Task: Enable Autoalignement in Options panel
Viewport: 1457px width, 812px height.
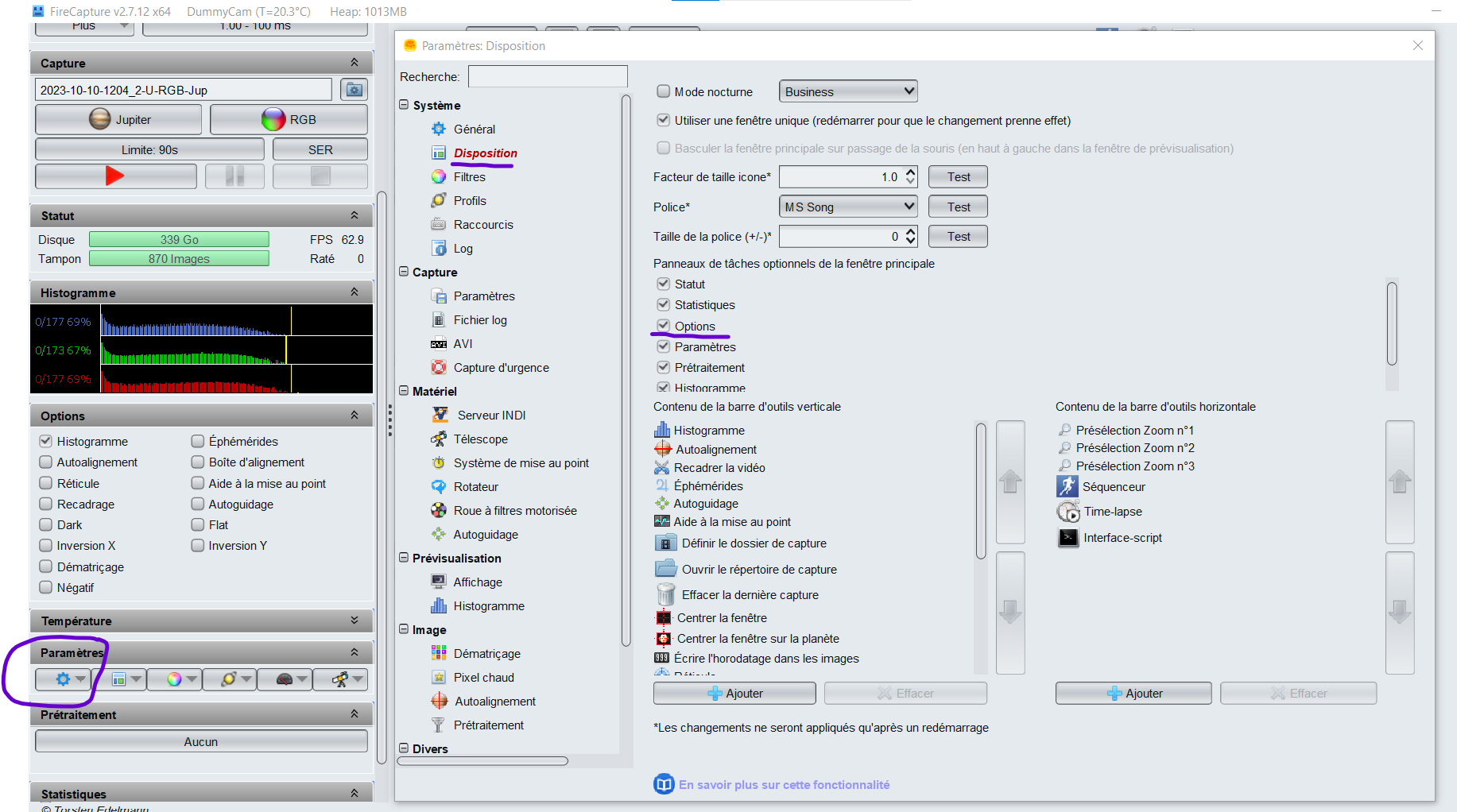Action: (45, 462)
